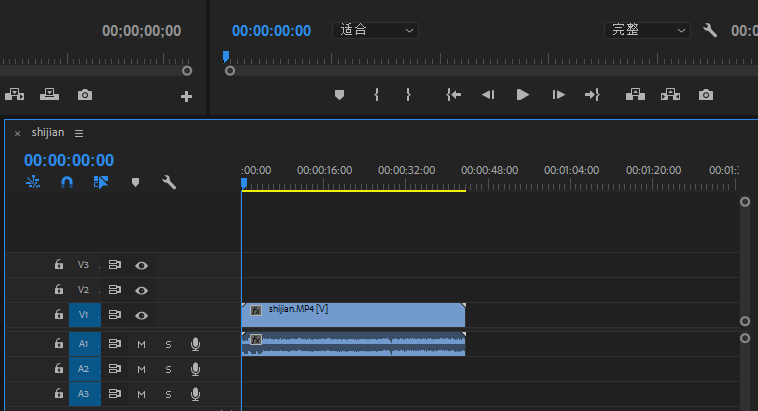Click the Go to In point button
This screenshot has height=411, width=758.
[x=454, y=95]
